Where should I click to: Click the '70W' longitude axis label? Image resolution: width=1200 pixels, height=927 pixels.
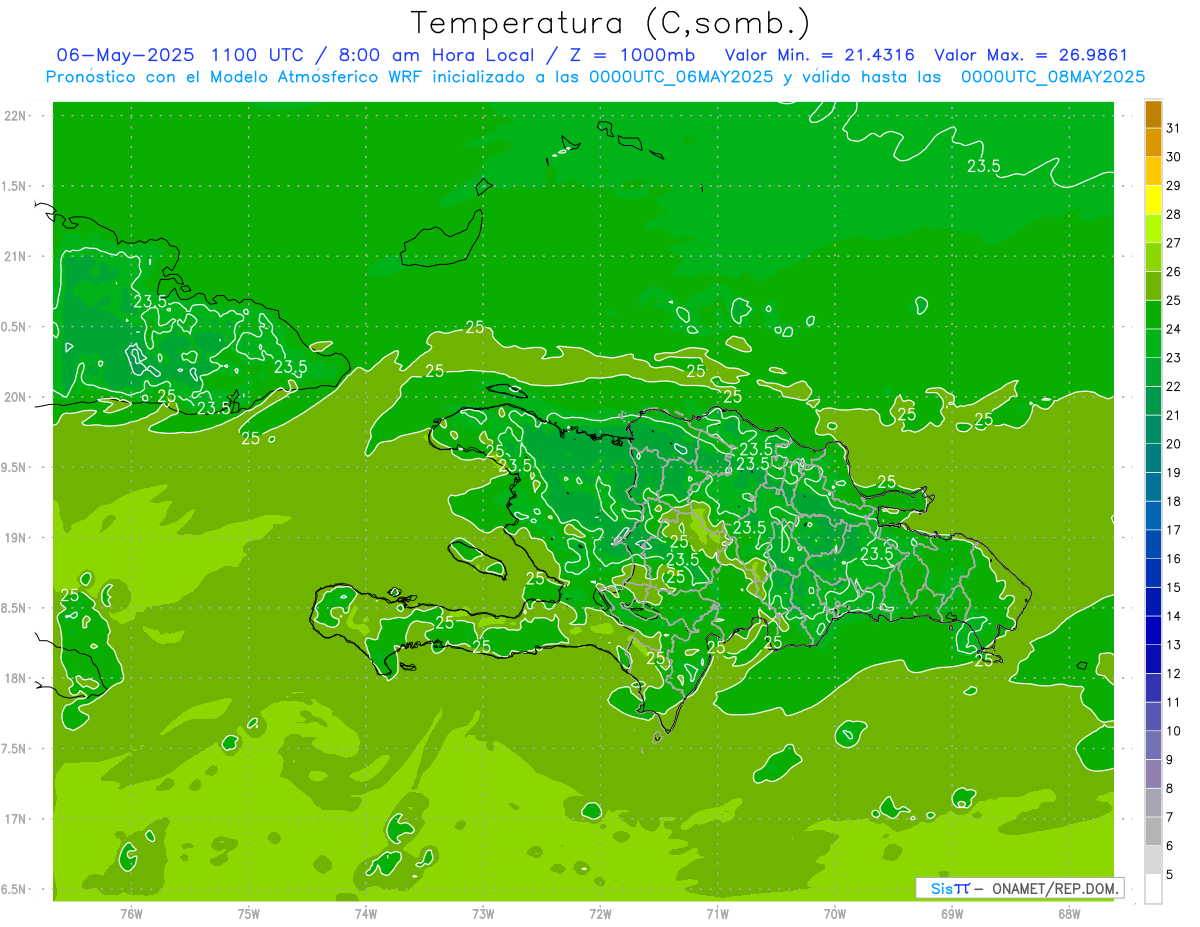(835, 914)
